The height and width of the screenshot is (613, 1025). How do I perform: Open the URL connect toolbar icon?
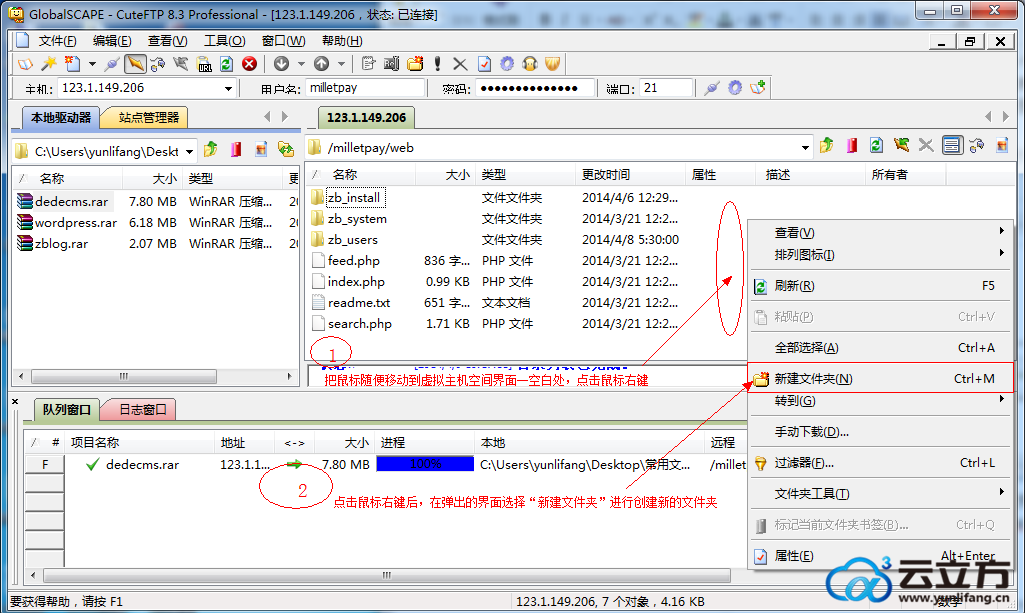click(x=204, y=64)
